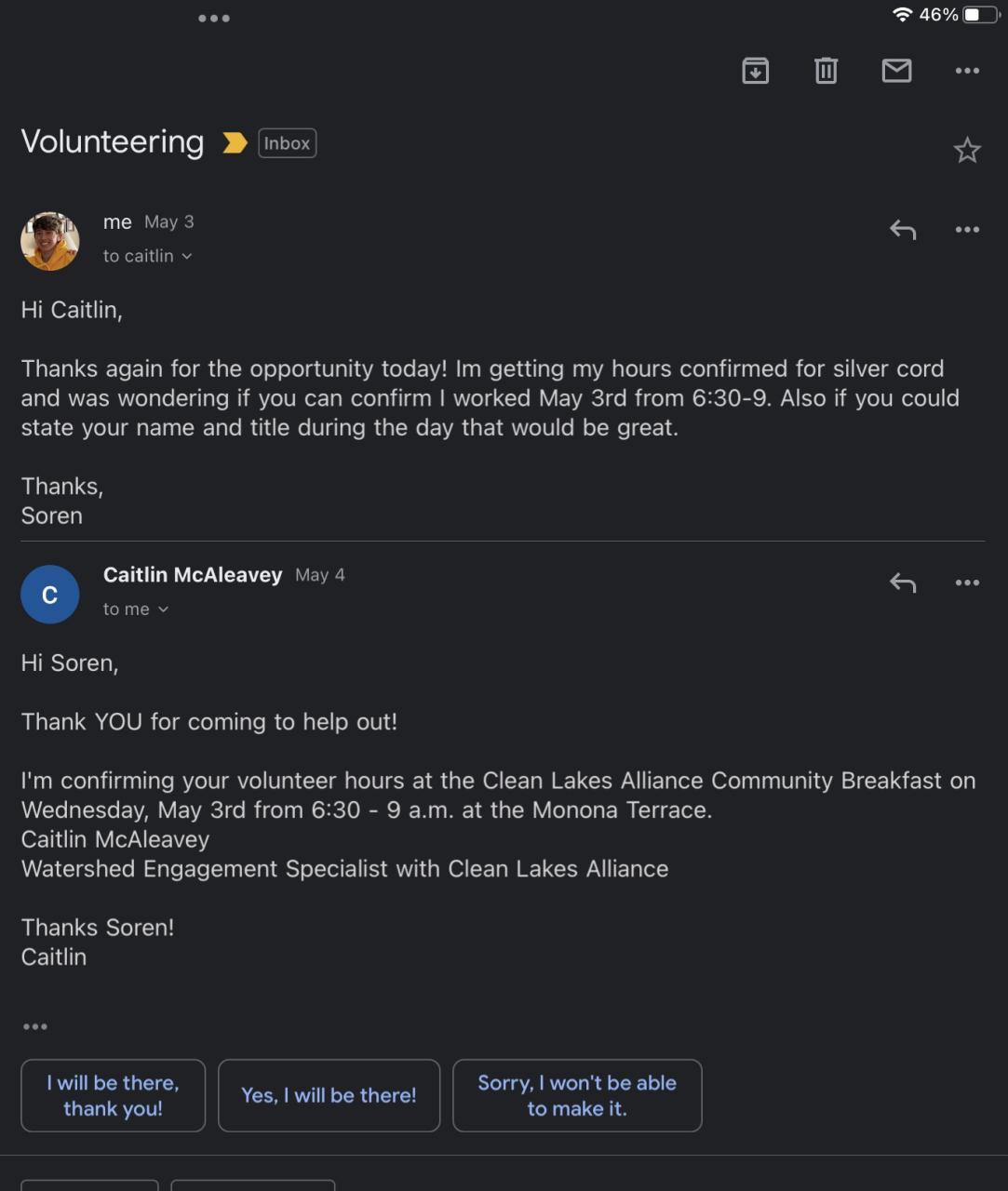Toggle the important marker next to Volunteering
Viewport: 1008px width, 1191px height.
(x=235, y=143)
